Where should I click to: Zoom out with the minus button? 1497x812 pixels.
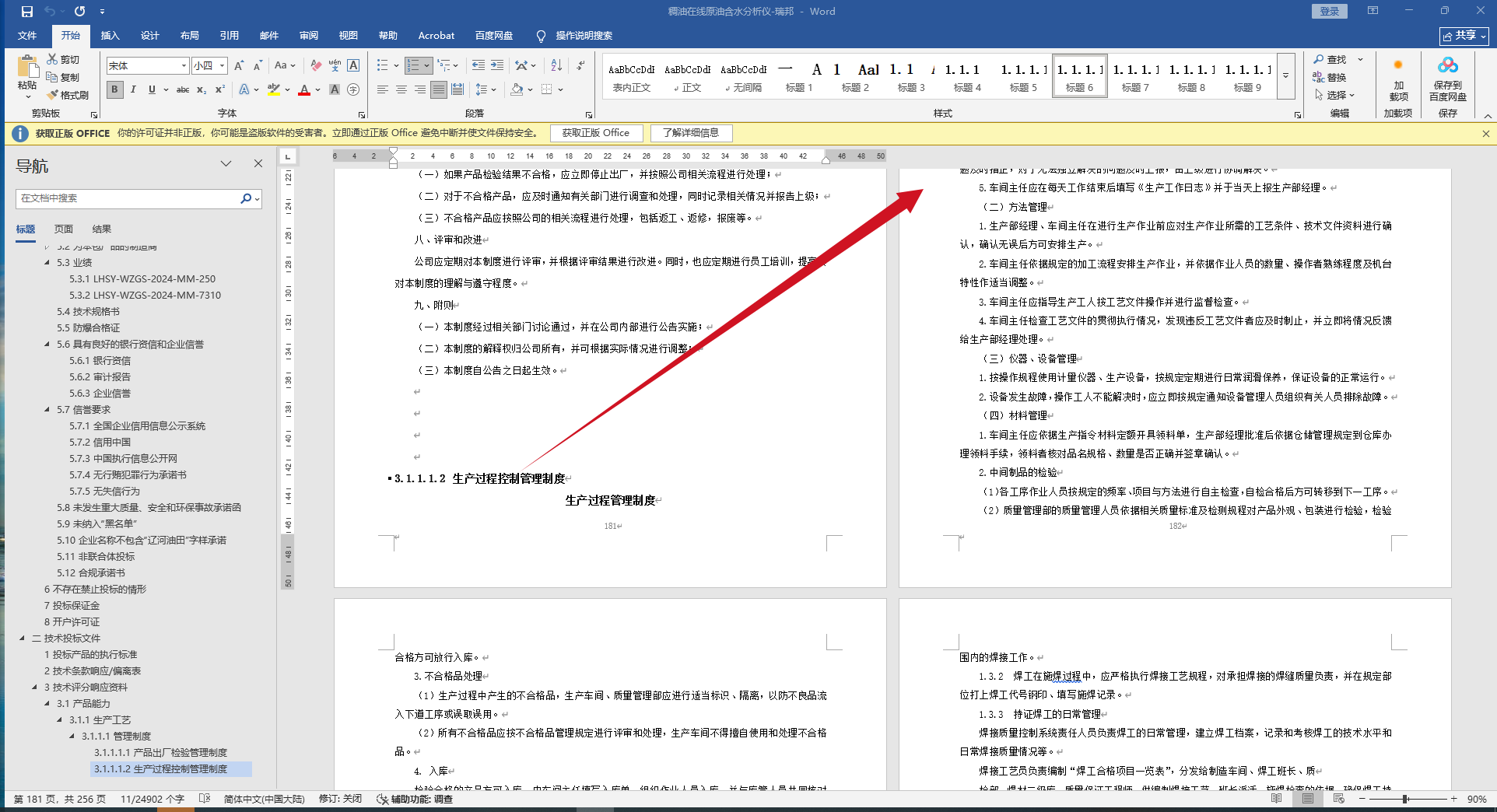pyautogui.click(x=1362, y=799)
